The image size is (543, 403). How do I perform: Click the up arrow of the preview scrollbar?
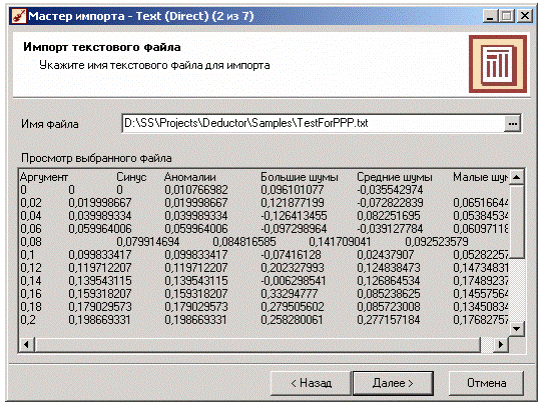516,177
